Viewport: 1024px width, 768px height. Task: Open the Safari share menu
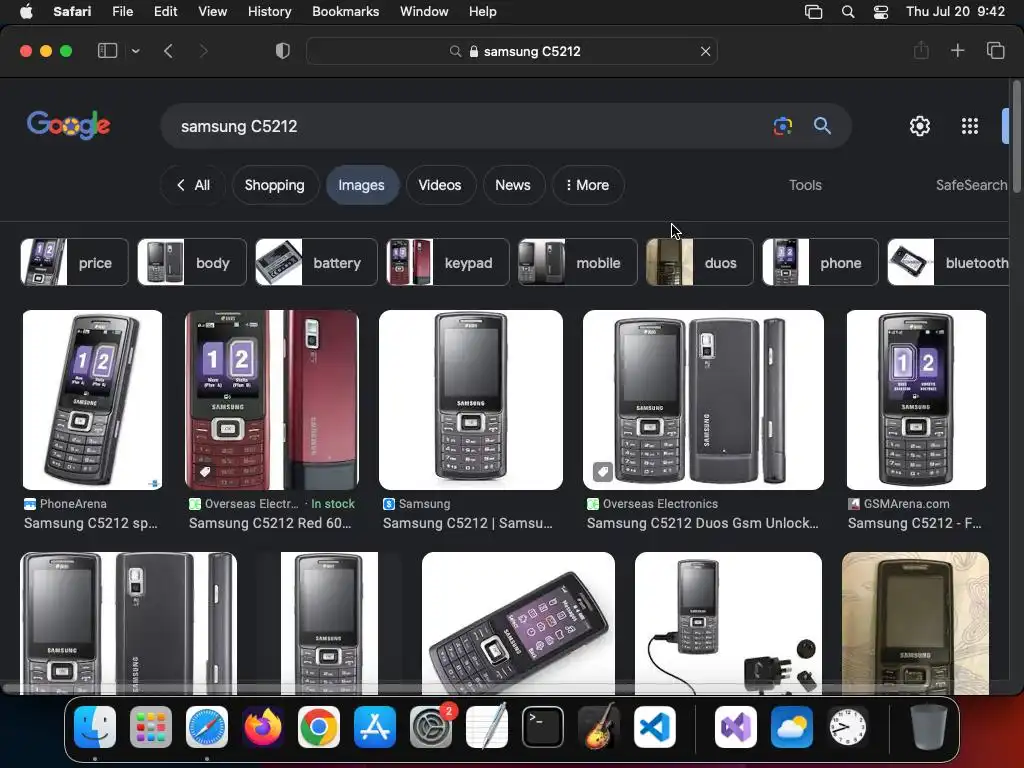coord(921,50)
